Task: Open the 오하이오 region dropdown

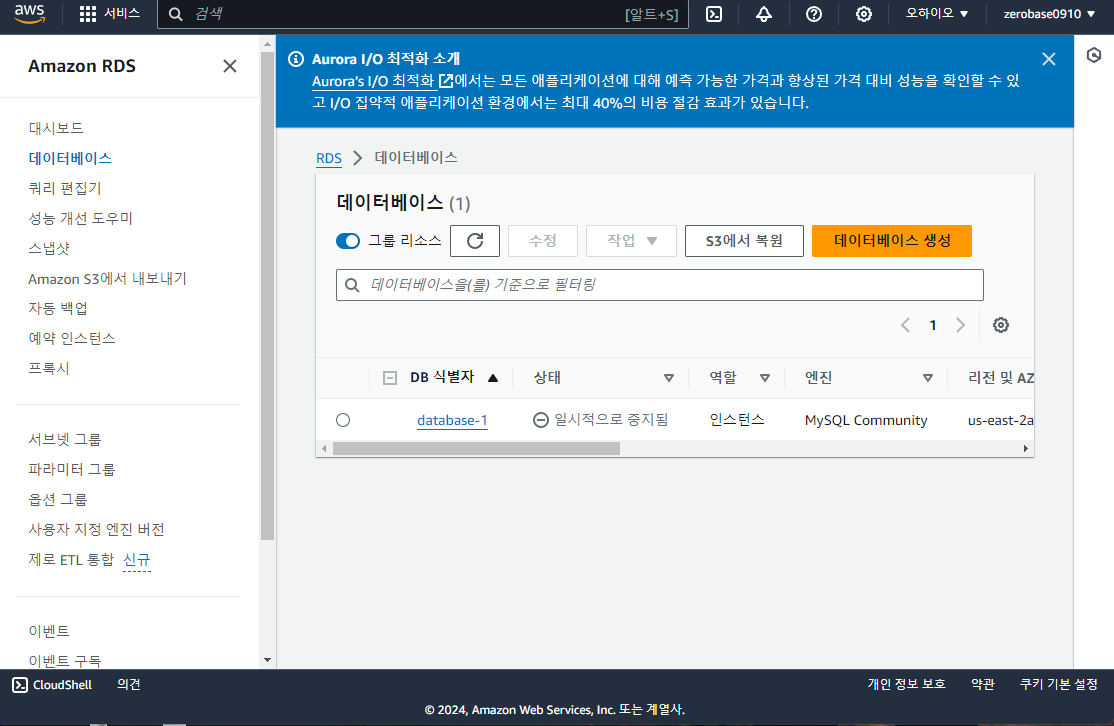Action: point(936,13)
